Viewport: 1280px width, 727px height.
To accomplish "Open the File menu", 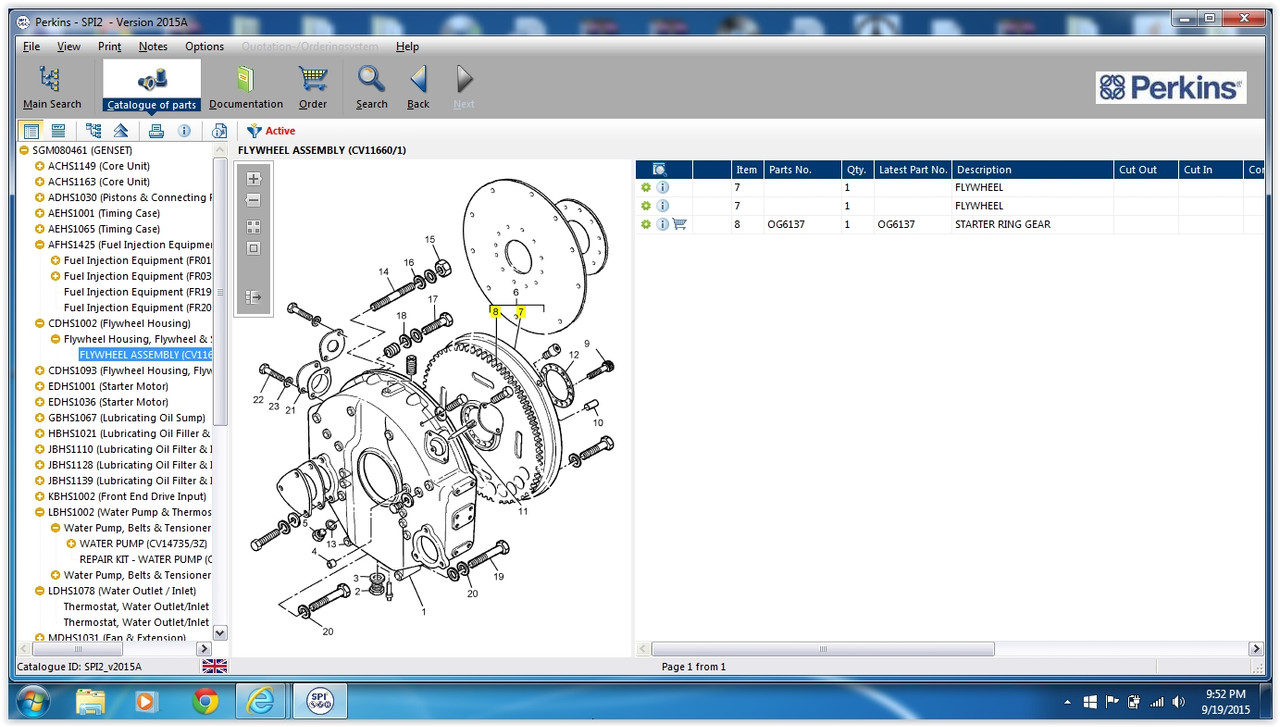I will (31, 46).
